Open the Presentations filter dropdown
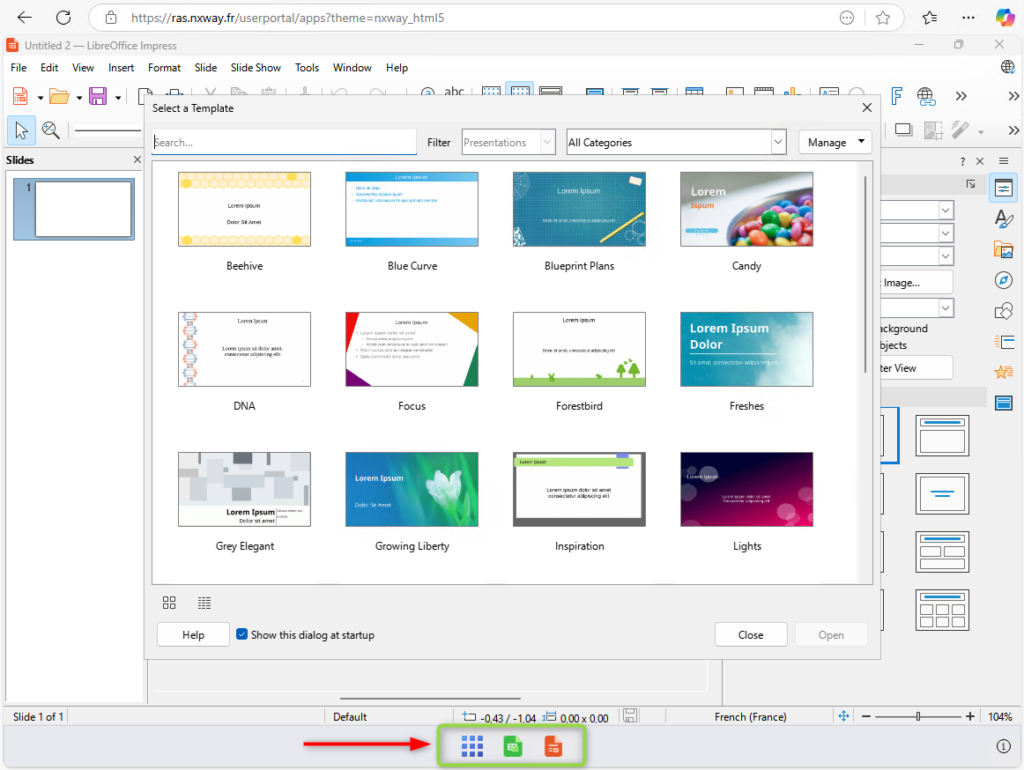Screen dimensions: 1024x770 pyautogui.click(x=508, y=142)
